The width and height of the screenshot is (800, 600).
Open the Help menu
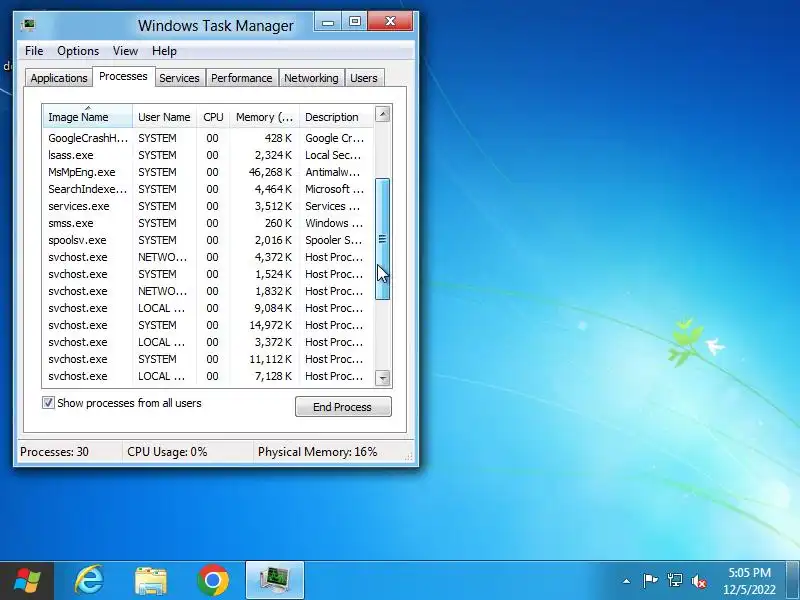pyautogui.click(x=164, y=51)
